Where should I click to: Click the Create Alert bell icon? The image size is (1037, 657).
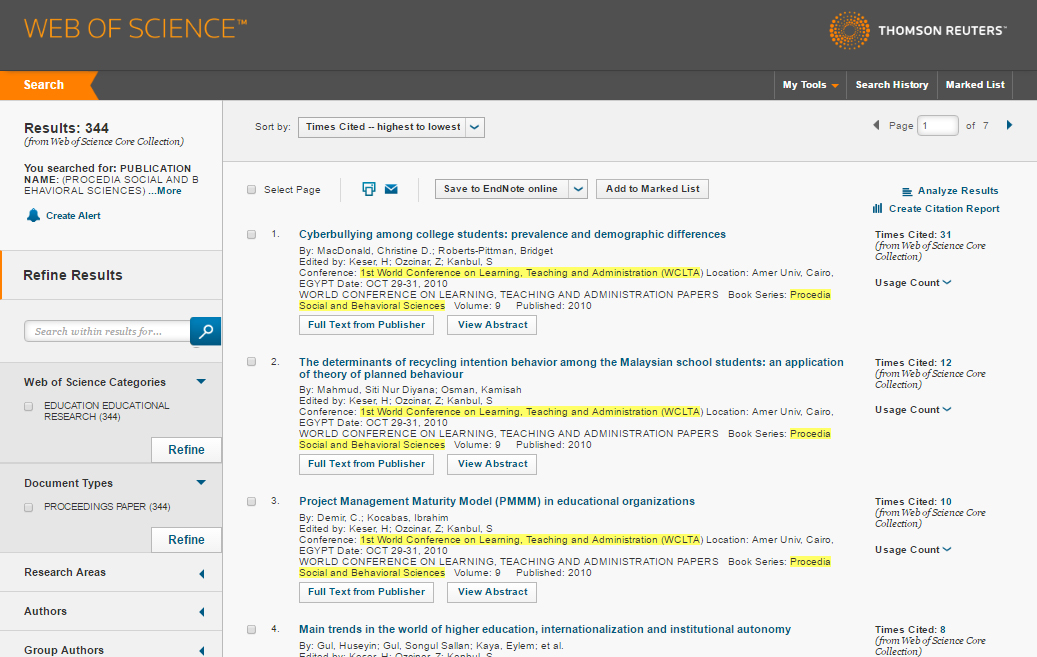point(33,215)
